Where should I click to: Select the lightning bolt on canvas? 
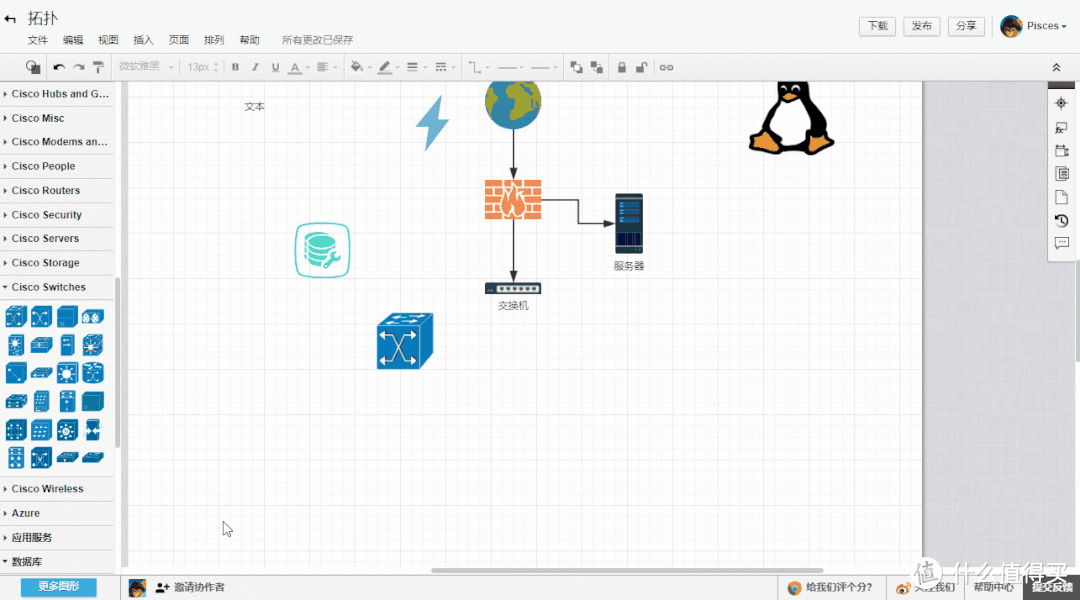point(433,123)
